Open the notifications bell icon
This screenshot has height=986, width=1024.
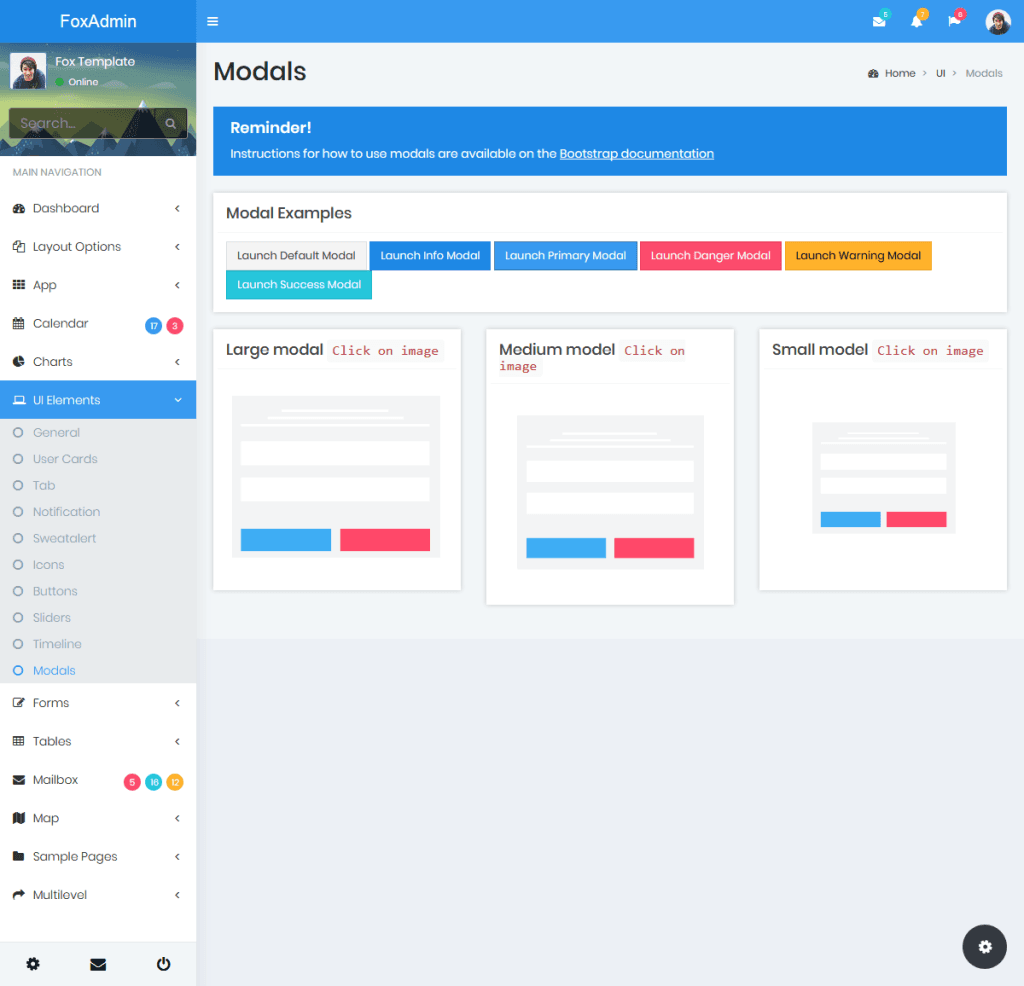pyautogui.click(x=916, y=20)
